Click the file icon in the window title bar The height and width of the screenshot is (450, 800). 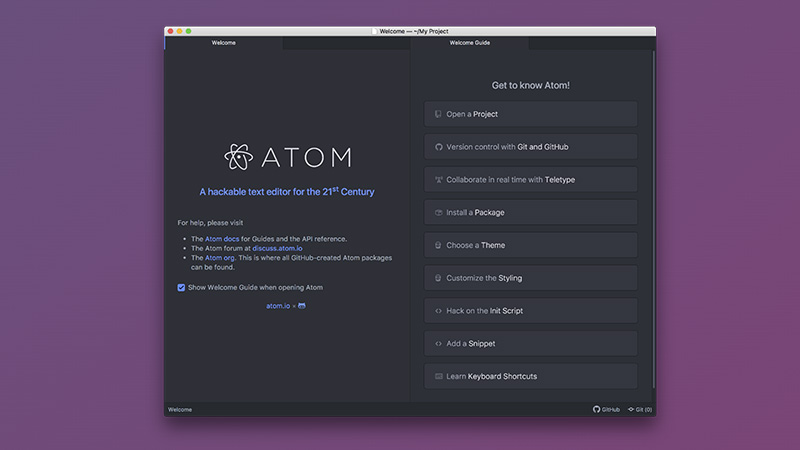[x=374, y=31]
